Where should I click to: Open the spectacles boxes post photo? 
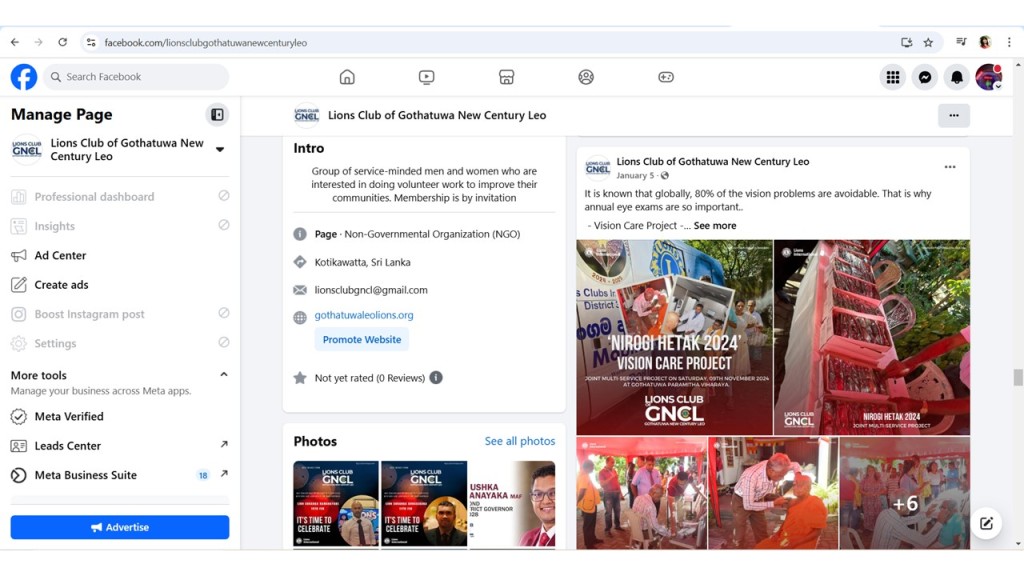[872, 337]
